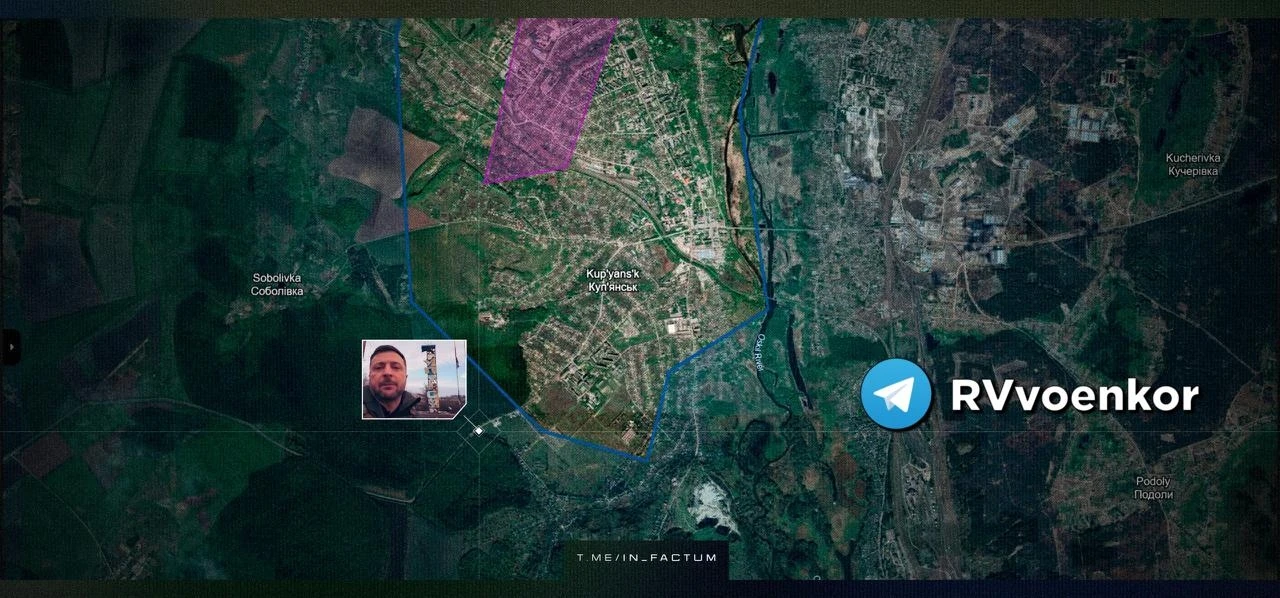The image size is (1280, 598).
Task: Select the Kup'yans'k city label
Action: [611, 273]
